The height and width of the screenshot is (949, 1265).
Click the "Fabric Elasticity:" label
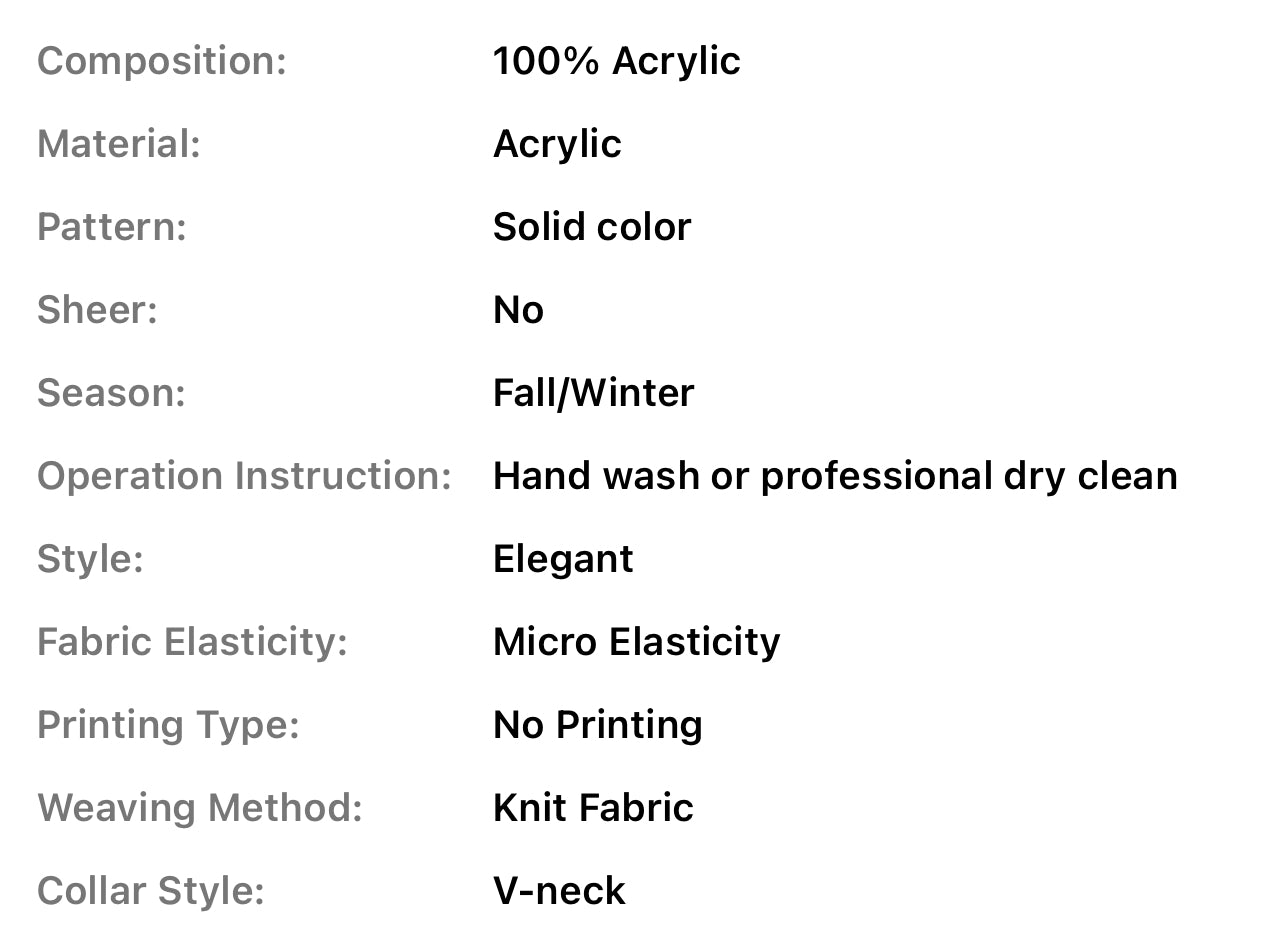point(192,642)
